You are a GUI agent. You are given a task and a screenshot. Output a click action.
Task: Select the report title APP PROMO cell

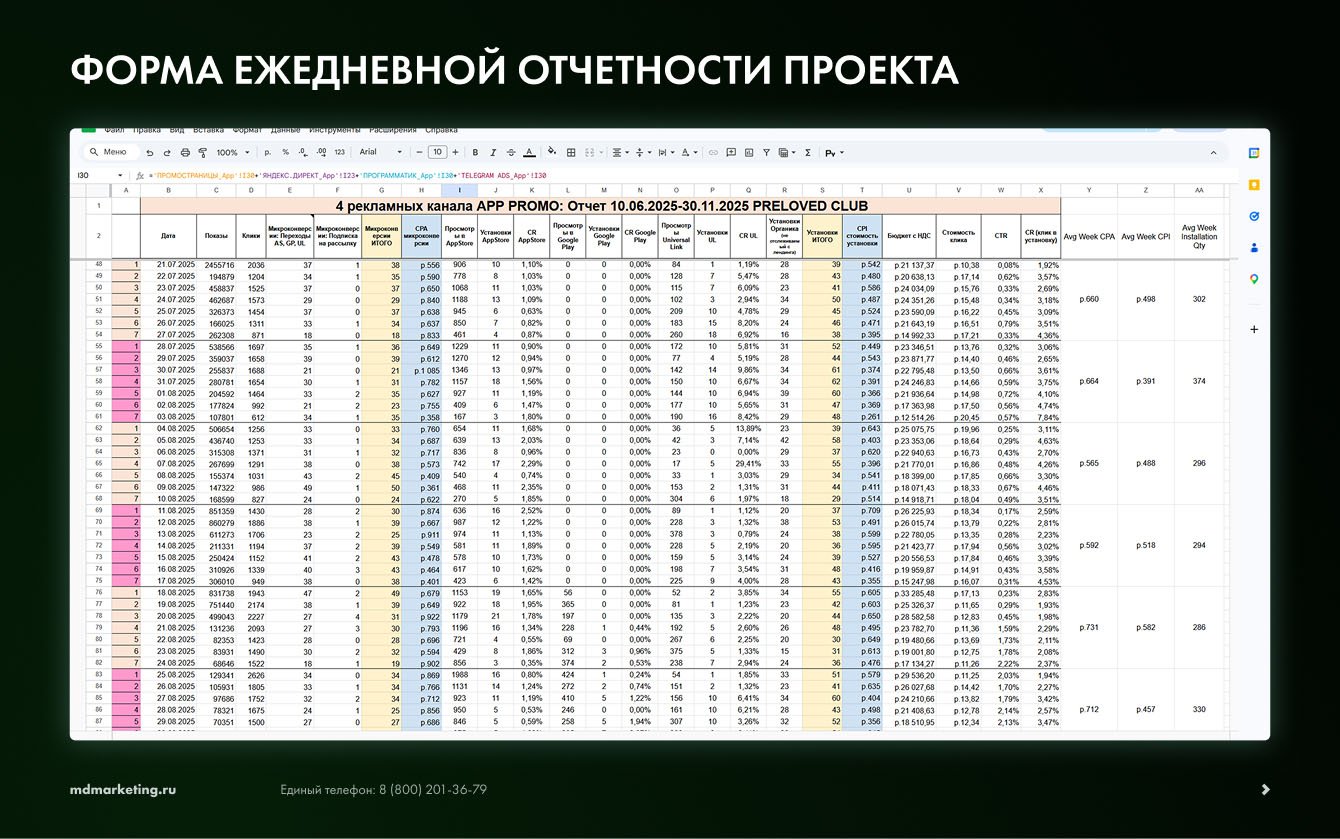(601, 205)
